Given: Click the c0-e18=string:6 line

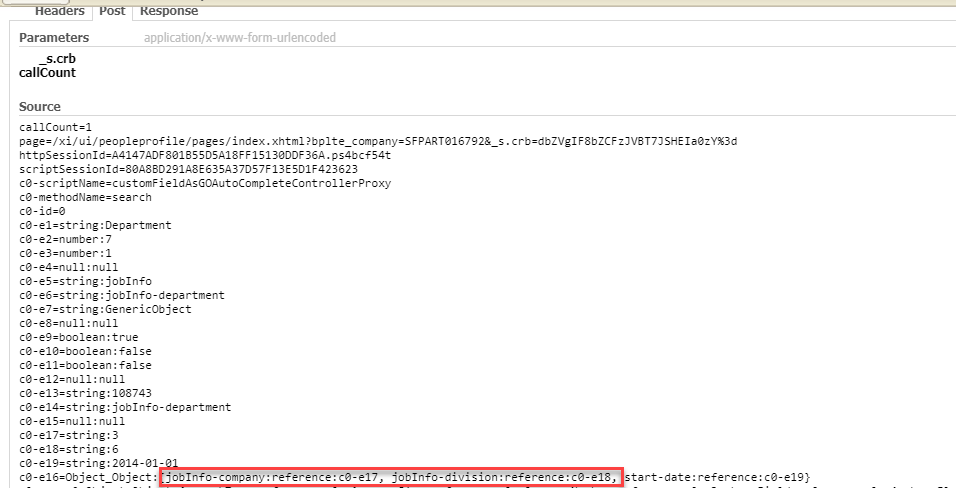Looking at the screenshot, I should coord(69,450).
